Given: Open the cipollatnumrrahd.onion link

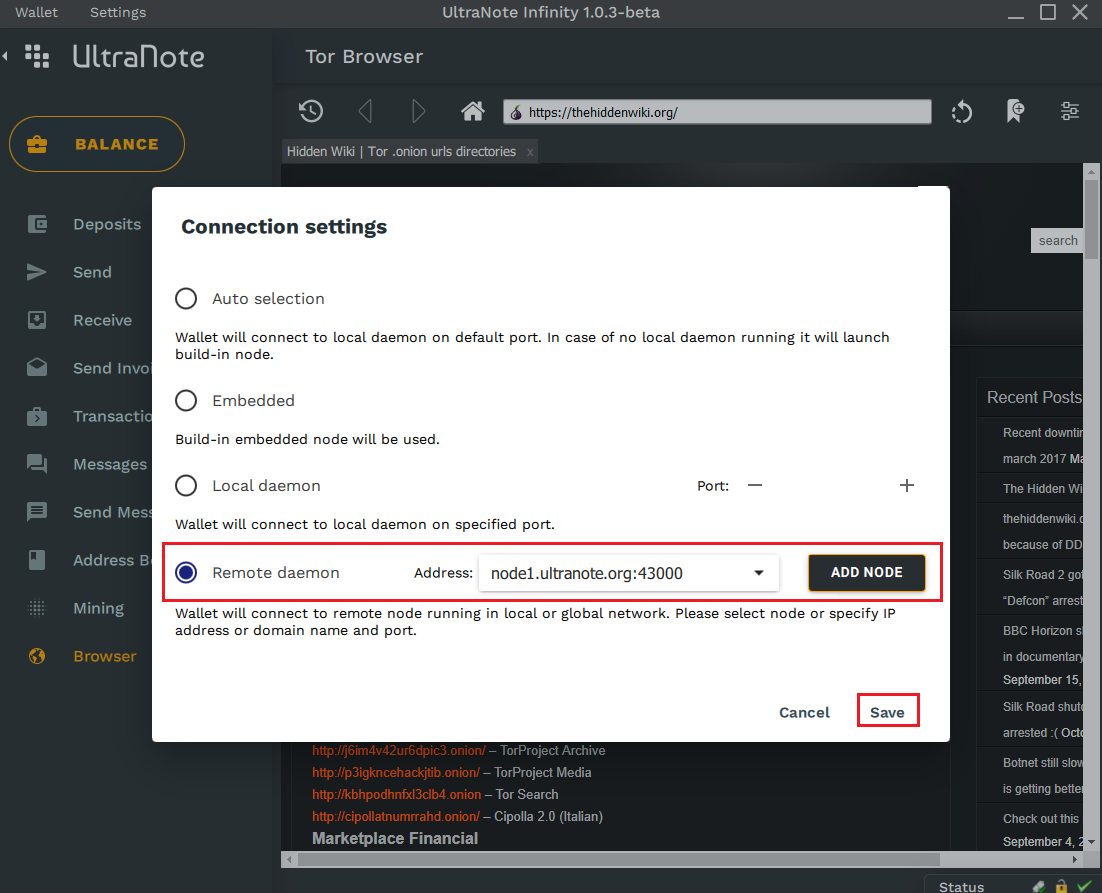Looking at the screenshot, I should (396, 816).
